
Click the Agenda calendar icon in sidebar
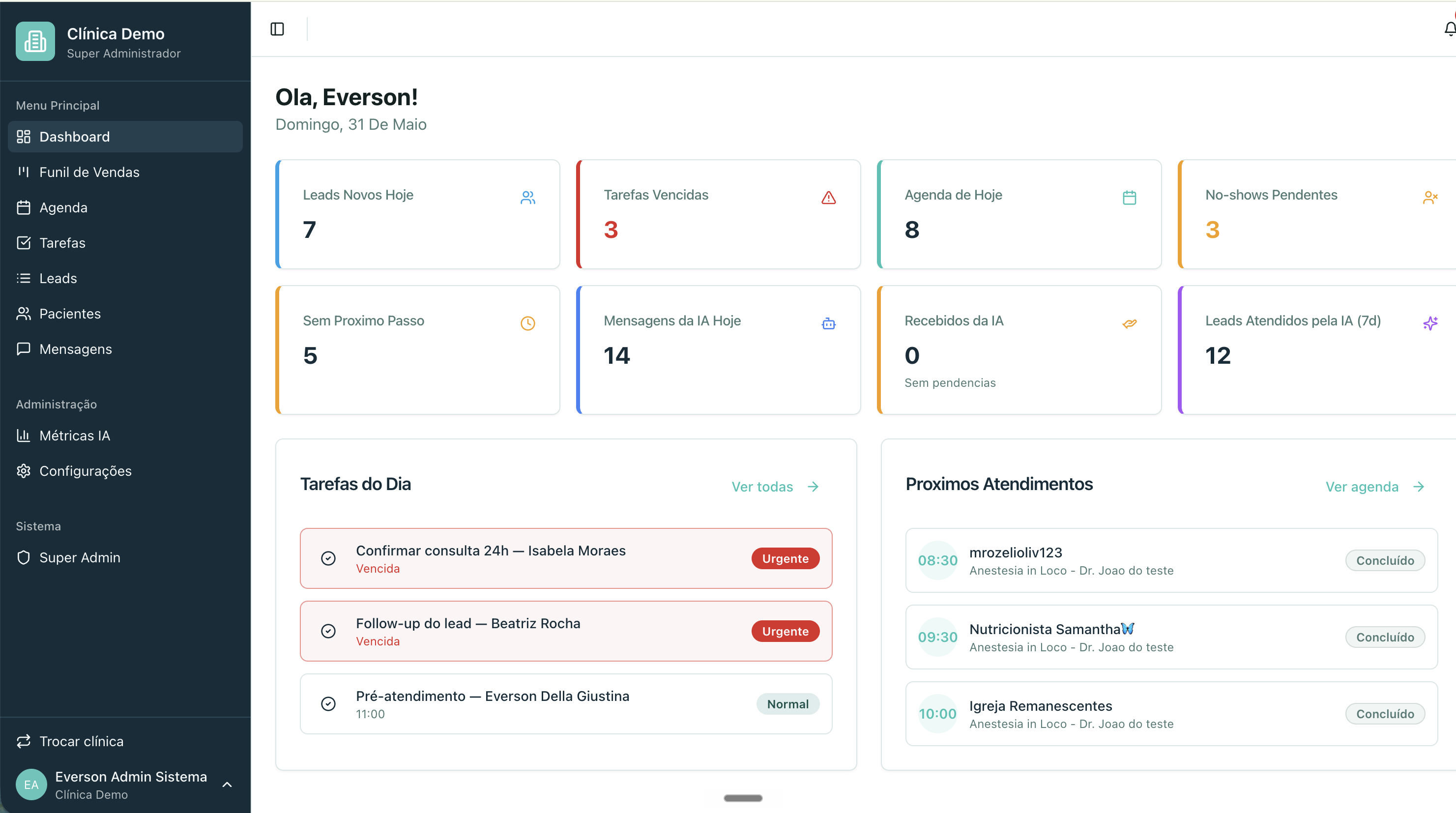point(23,207)
